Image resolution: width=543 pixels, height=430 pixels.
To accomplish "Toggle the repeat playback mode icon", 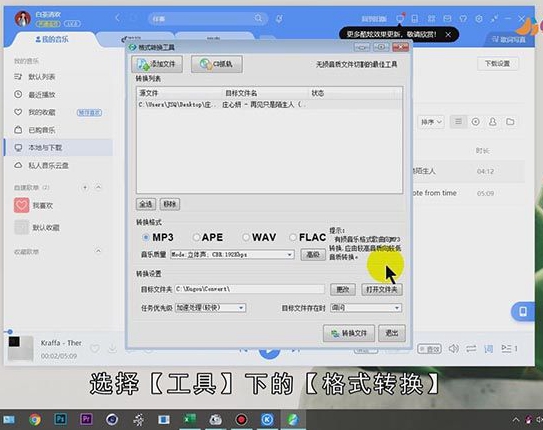I will pos(471,349).
